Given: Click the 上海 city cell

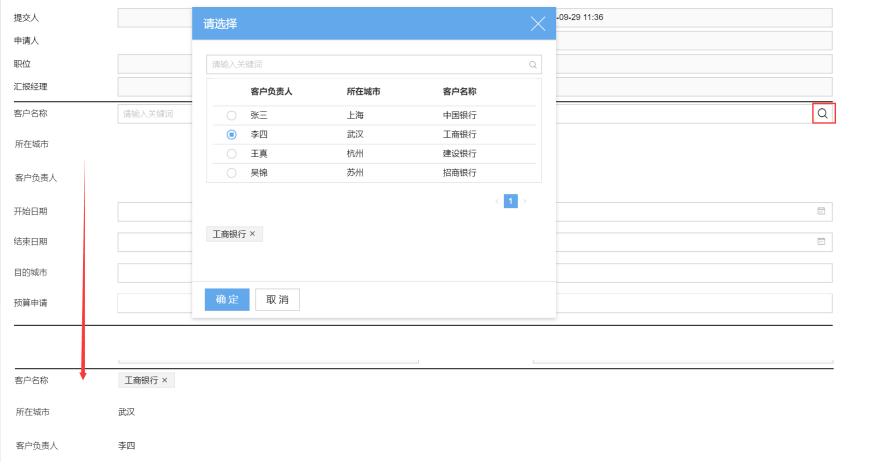Looking at the screenshot, I should 355,115.
